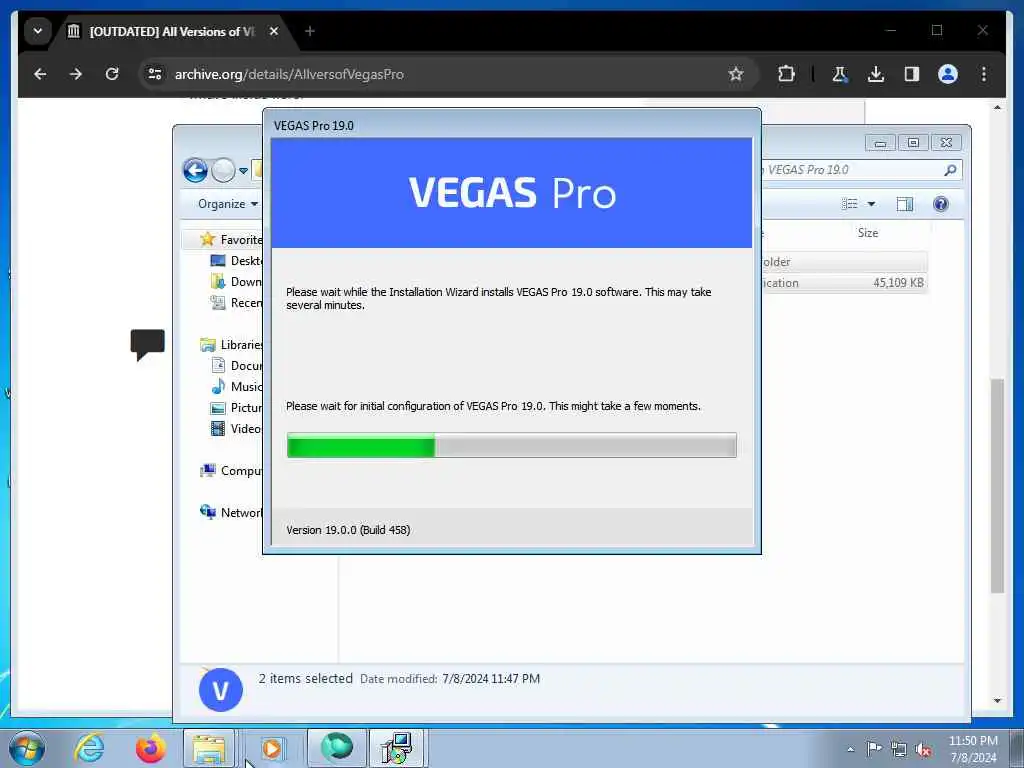Screen dimensions: 1024x768
Task: Go back in Chrome browser history
Action: 40,74
